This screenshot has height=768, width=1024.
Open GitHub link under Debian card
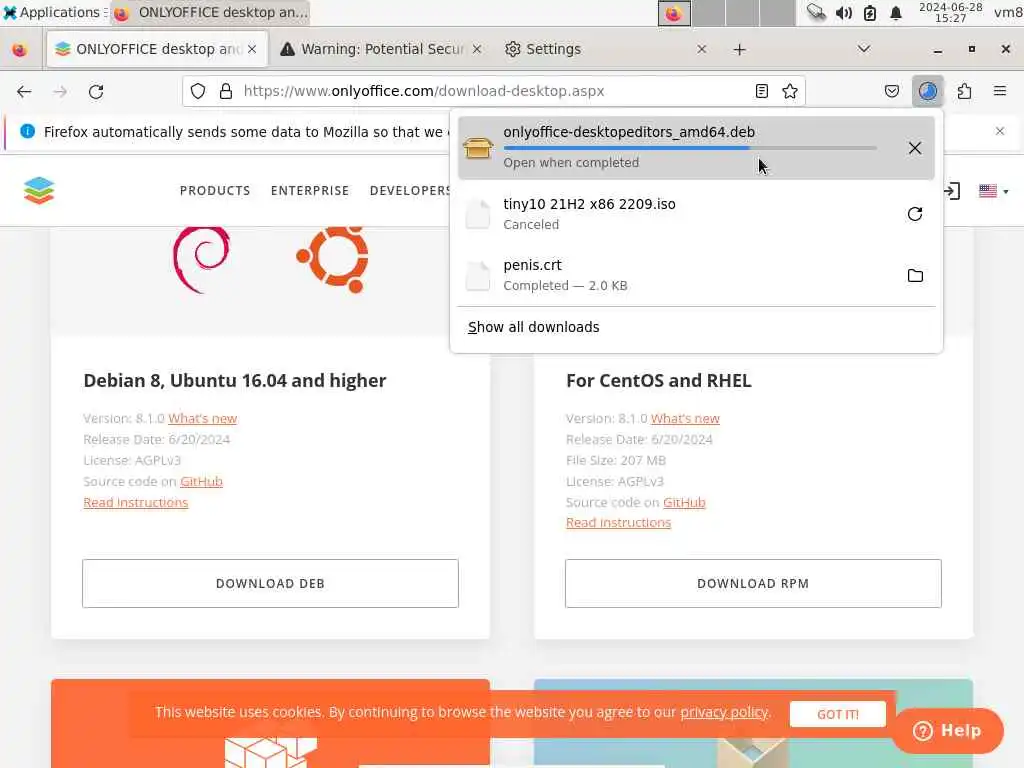click(x=201, y=481)
